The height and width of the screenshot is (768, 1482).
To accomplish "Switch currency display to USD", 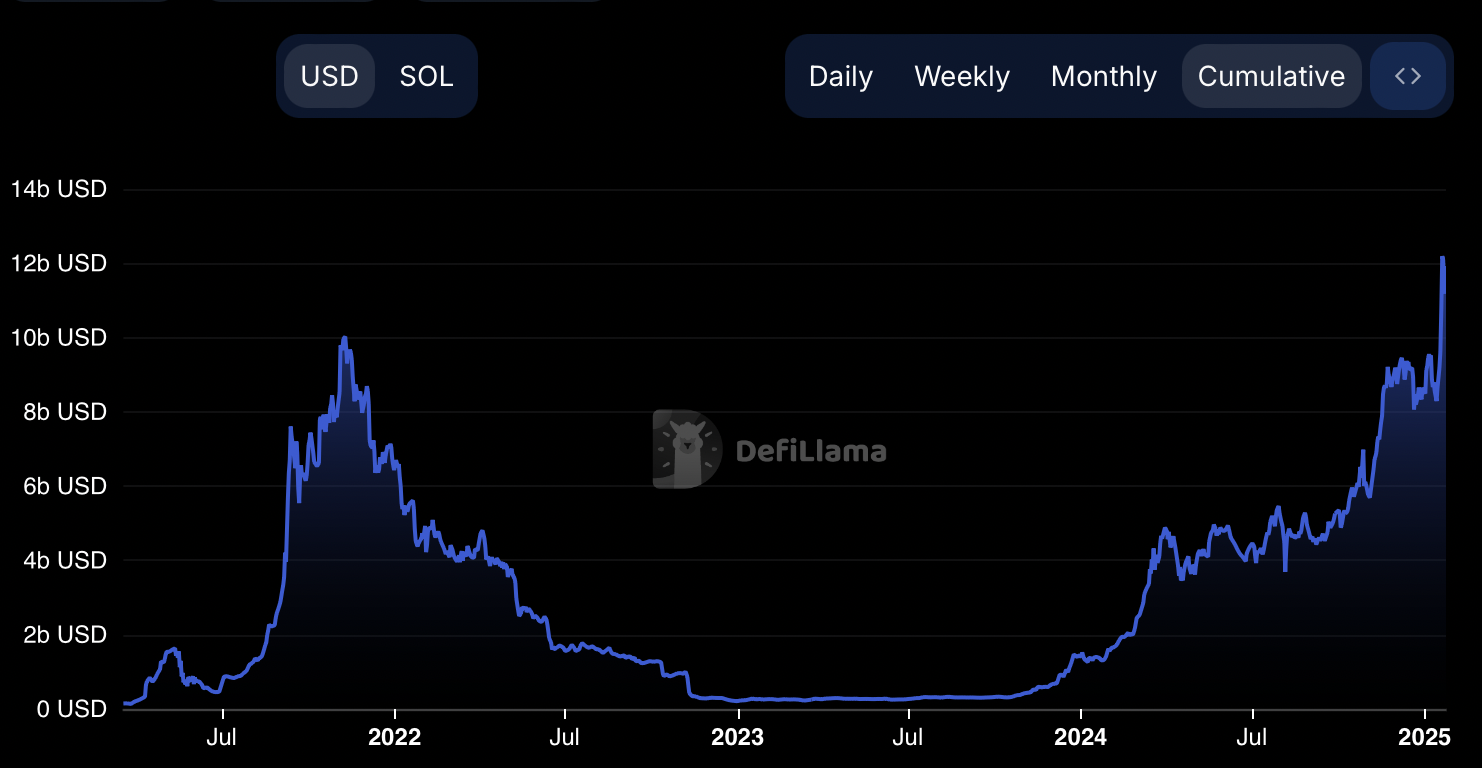I will click(x=329, y=76).
